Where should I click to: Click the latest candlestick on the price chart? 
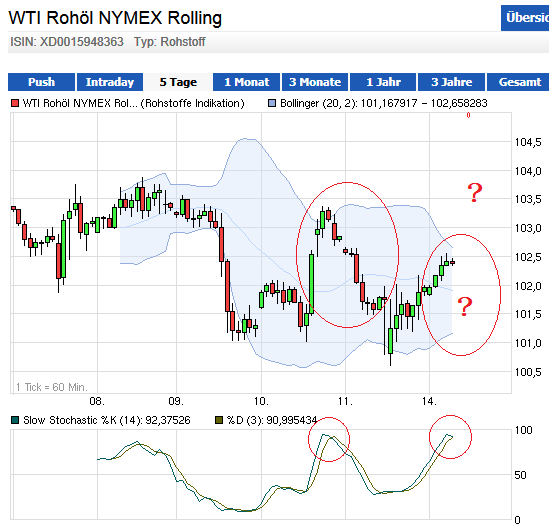(x=452, y=262)
